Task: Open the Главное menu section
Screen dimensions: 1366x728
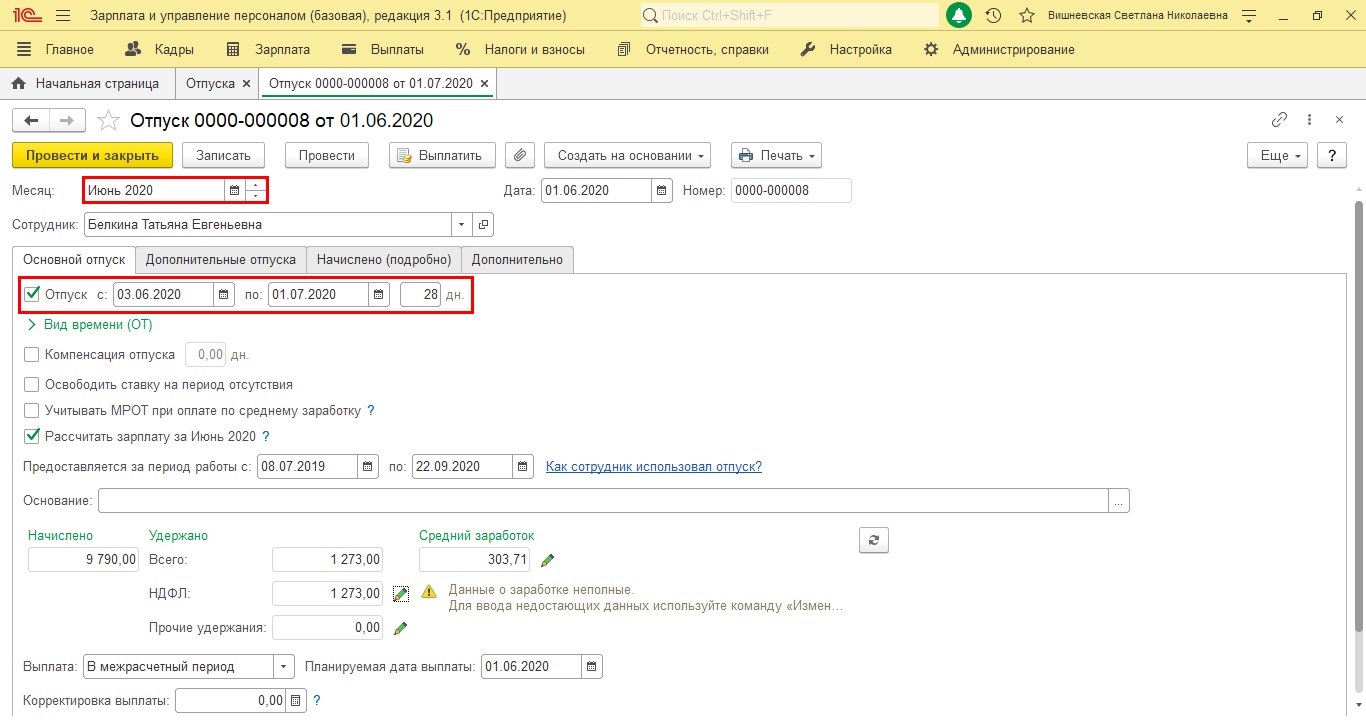Action: (55, 49)
